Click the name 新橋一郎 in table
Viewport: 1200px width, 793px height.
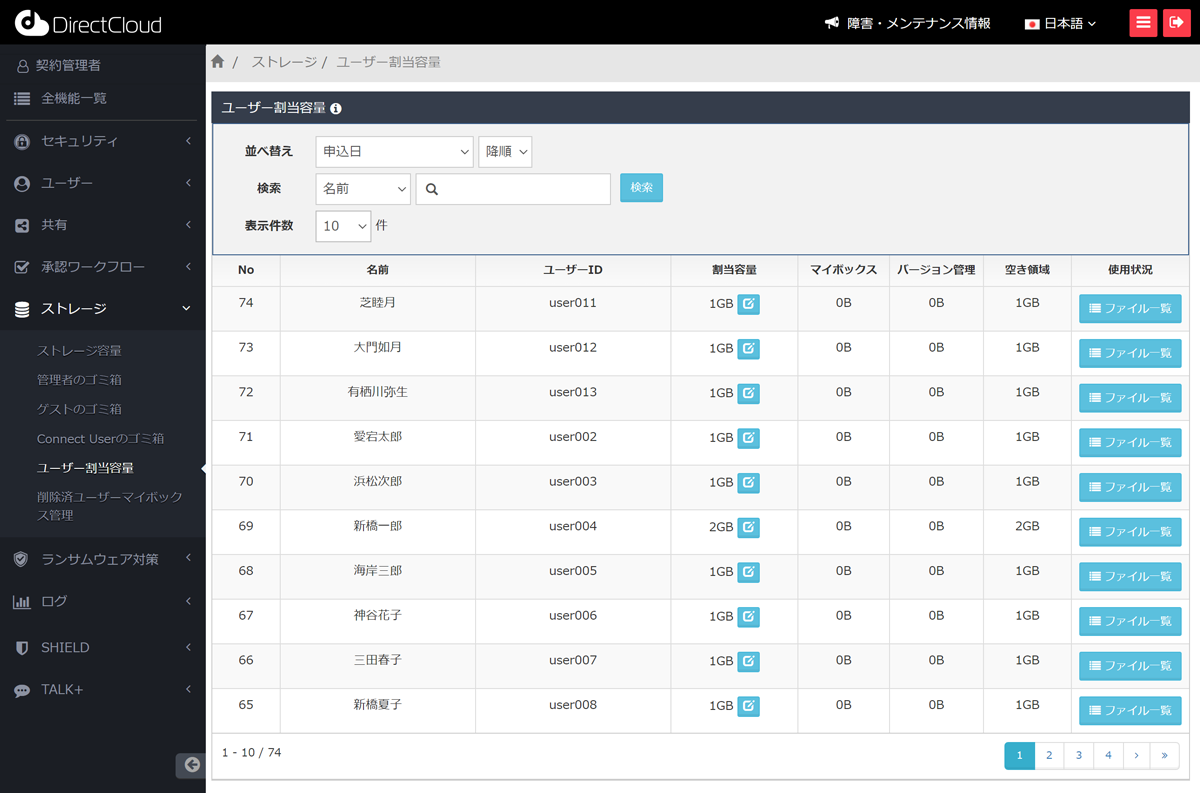tap(378, 526)
